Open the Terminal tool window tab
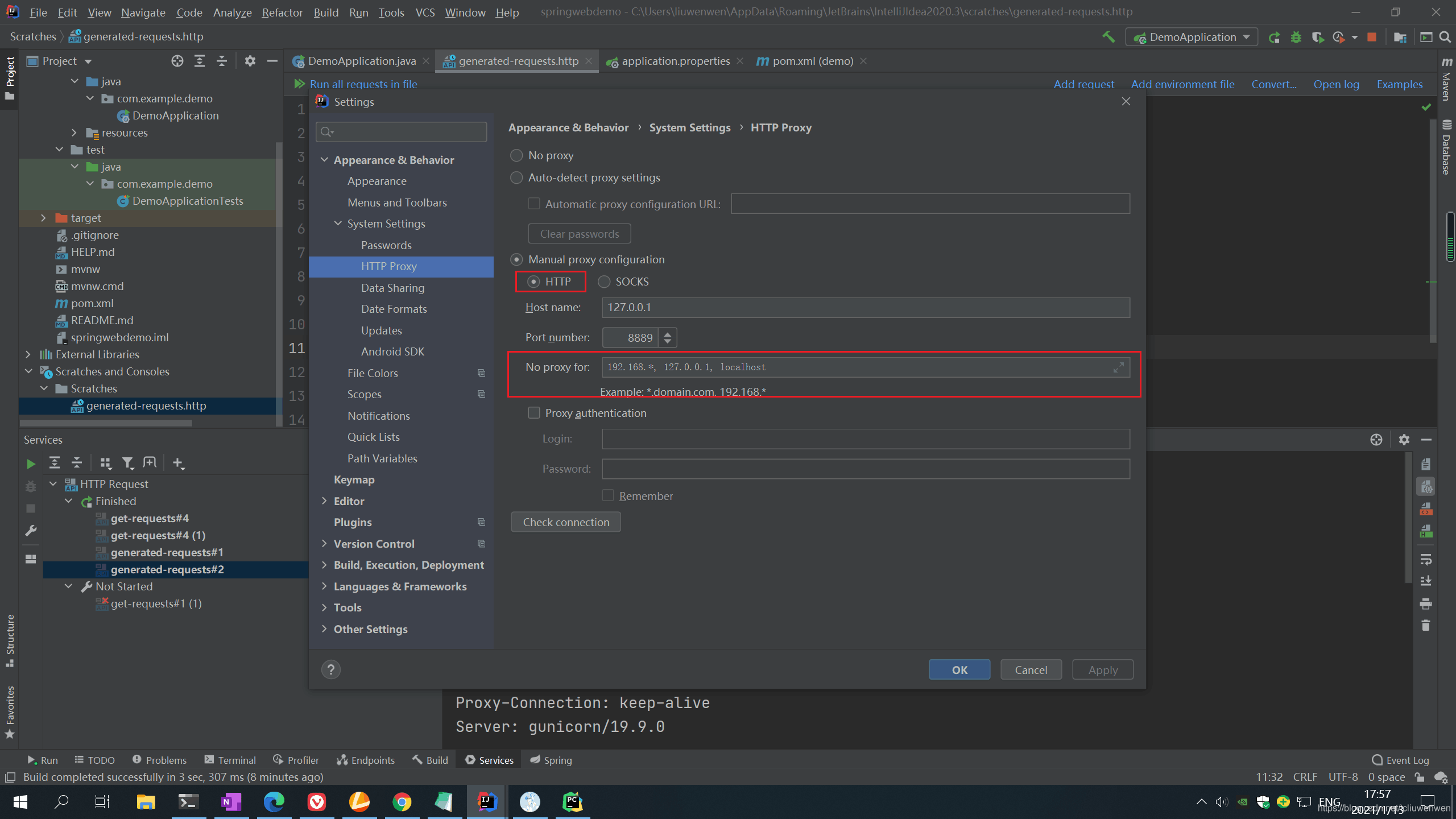 [230, 760]
